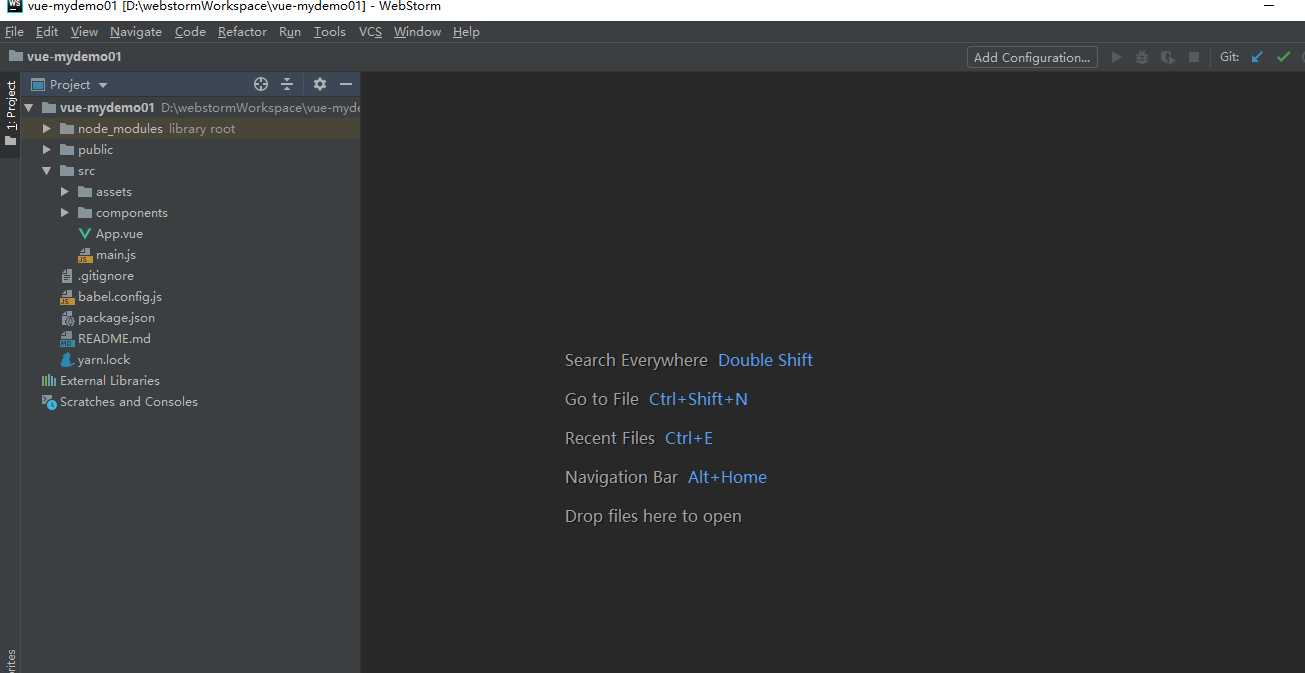
Task: Open the Window menu
Action: point(417,32)
